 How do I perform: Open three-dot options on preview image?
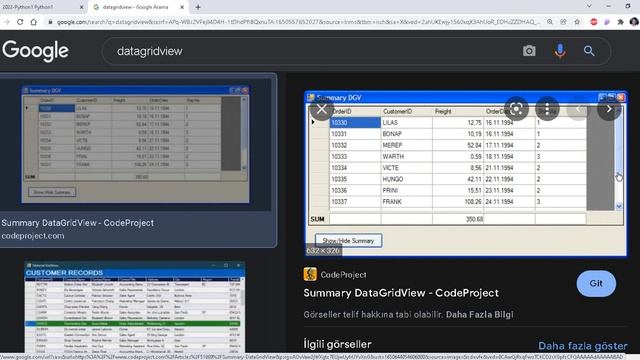[547, 109]
